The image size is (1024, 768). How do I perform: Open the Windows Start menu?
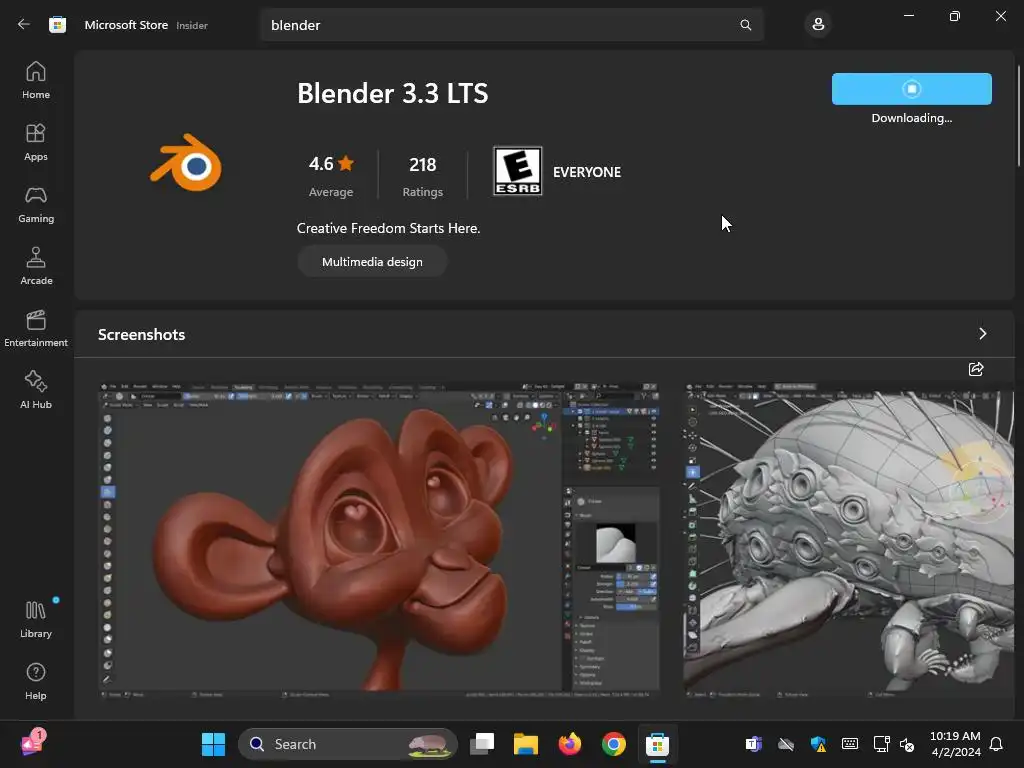[214, 744]
